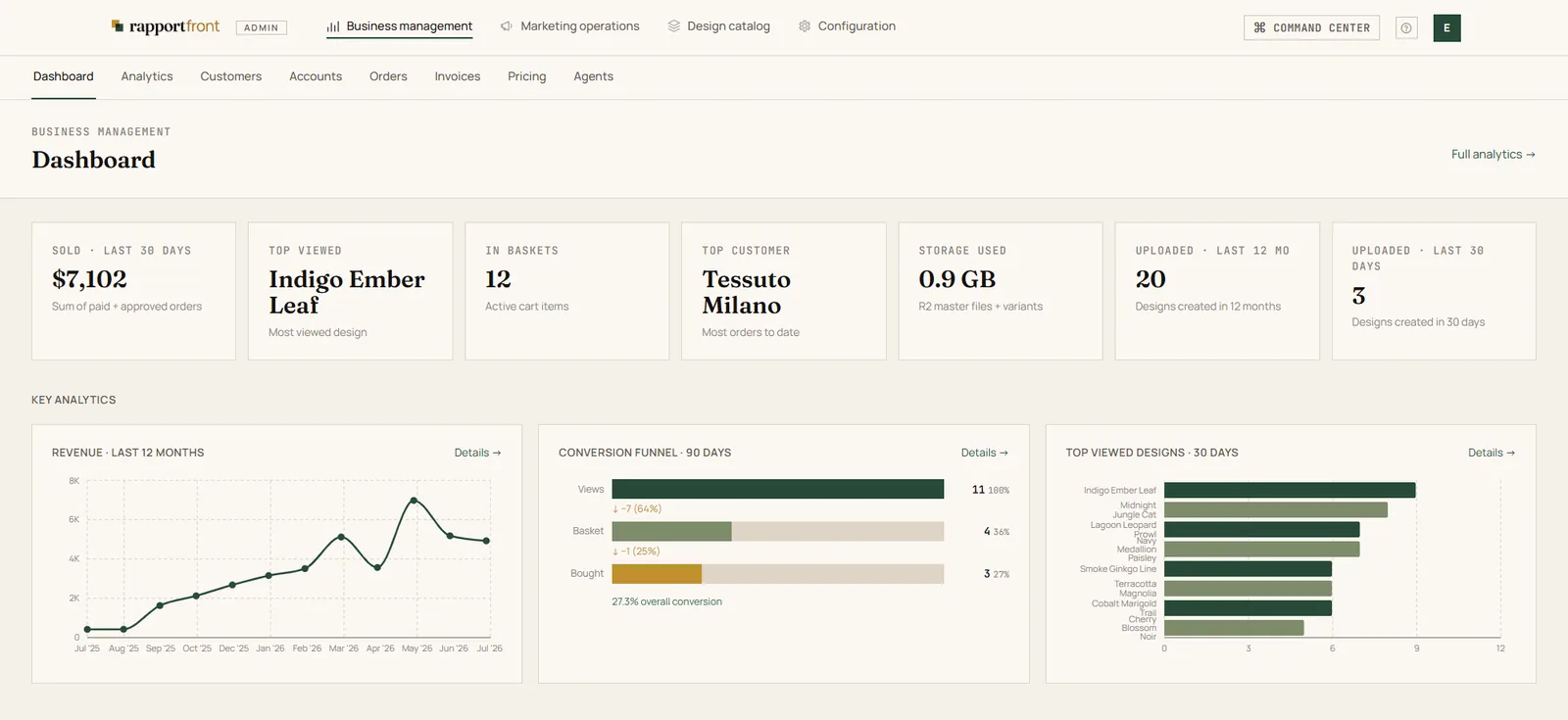Open the user avatar E menu
The width and height of the screenshot is (1568, 720).
tap(1446, 28)
